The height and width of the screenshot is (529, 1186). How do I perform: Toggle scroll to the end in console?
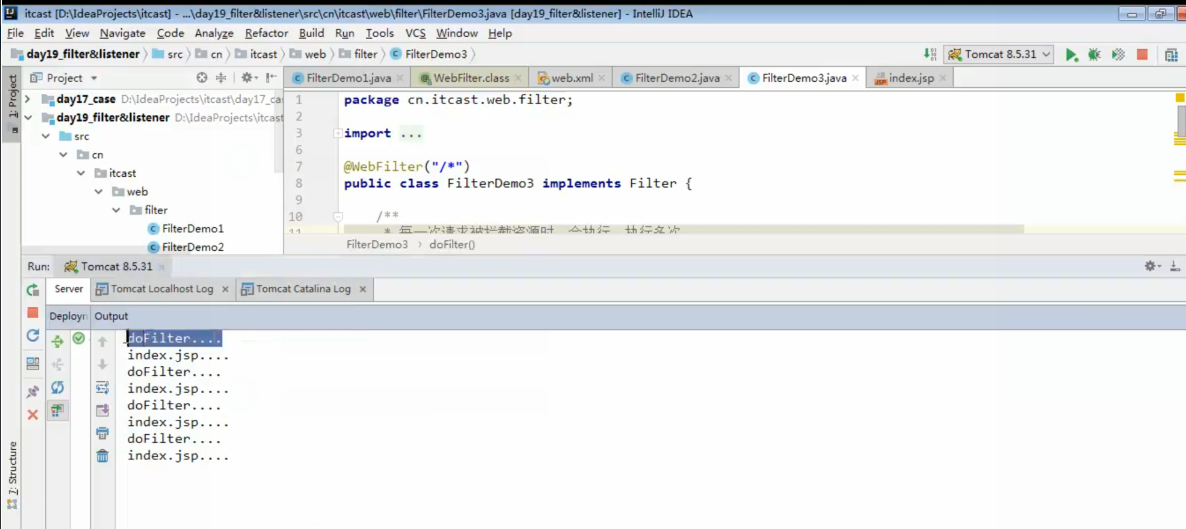pos(103,410)
